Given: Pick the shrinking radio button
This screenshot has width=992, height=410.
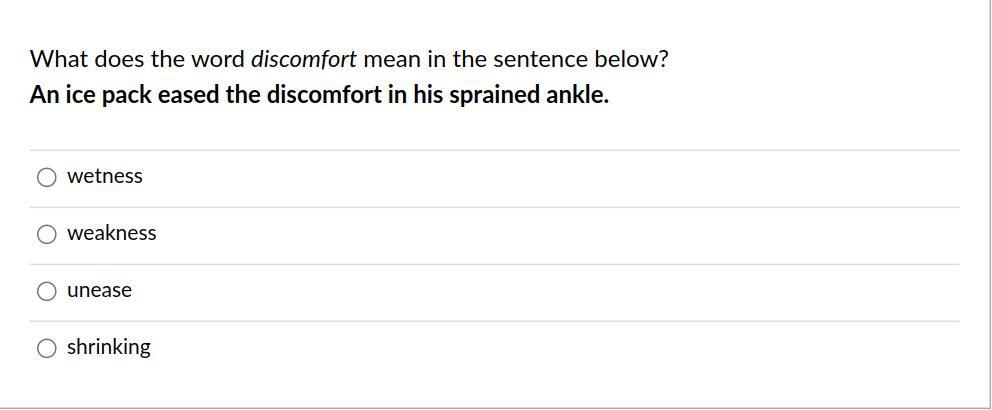Looking at the screenshot, I should click(47, 348).
